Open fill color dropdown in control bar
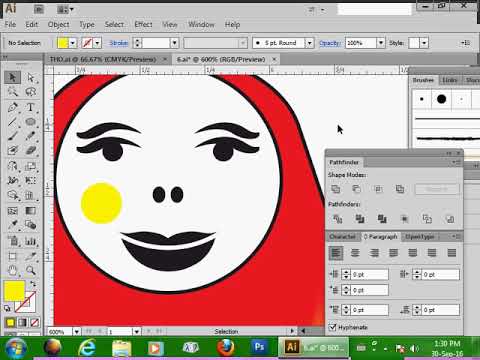 [73, 43]
